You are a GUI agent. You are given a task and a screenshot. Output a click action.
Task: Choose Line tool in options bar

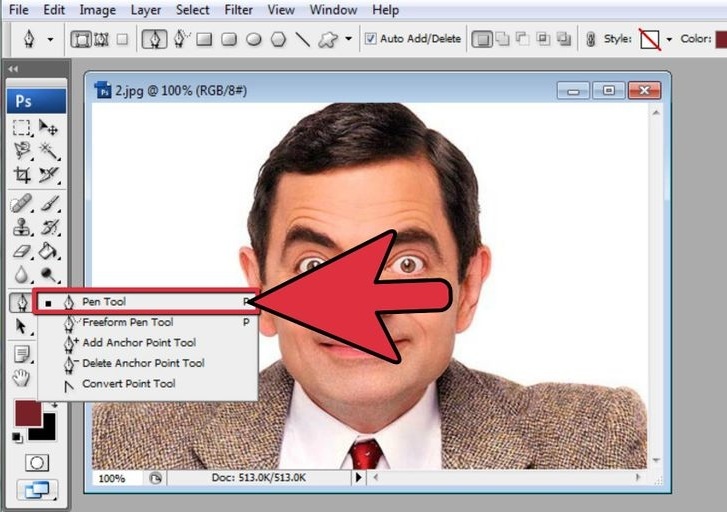pyautogui.click(x=303, y=39)
